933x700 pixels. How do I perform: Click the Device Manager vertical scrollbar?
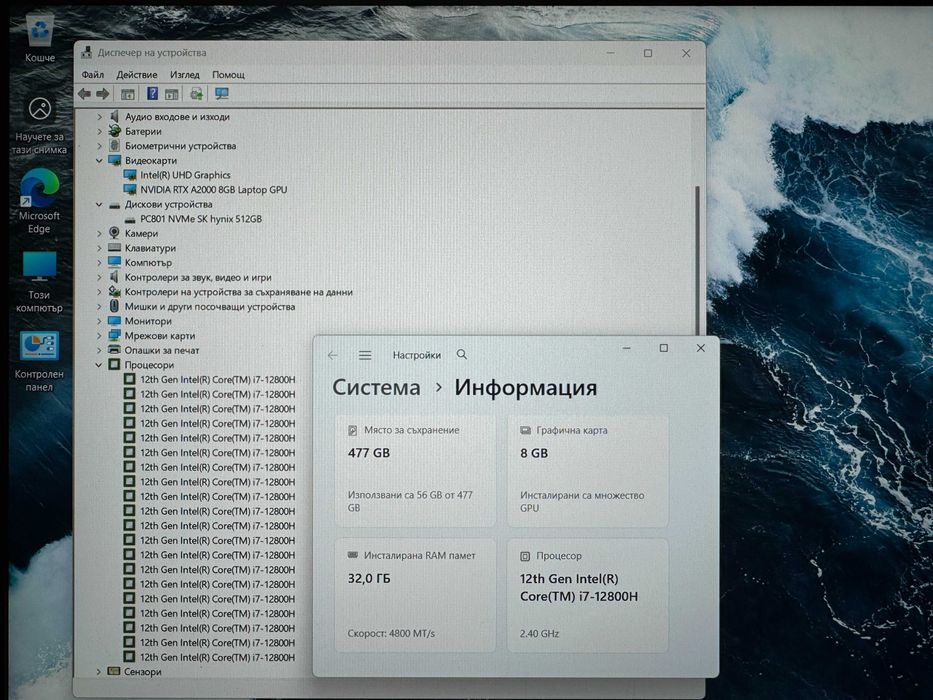[x=697, y=259]
